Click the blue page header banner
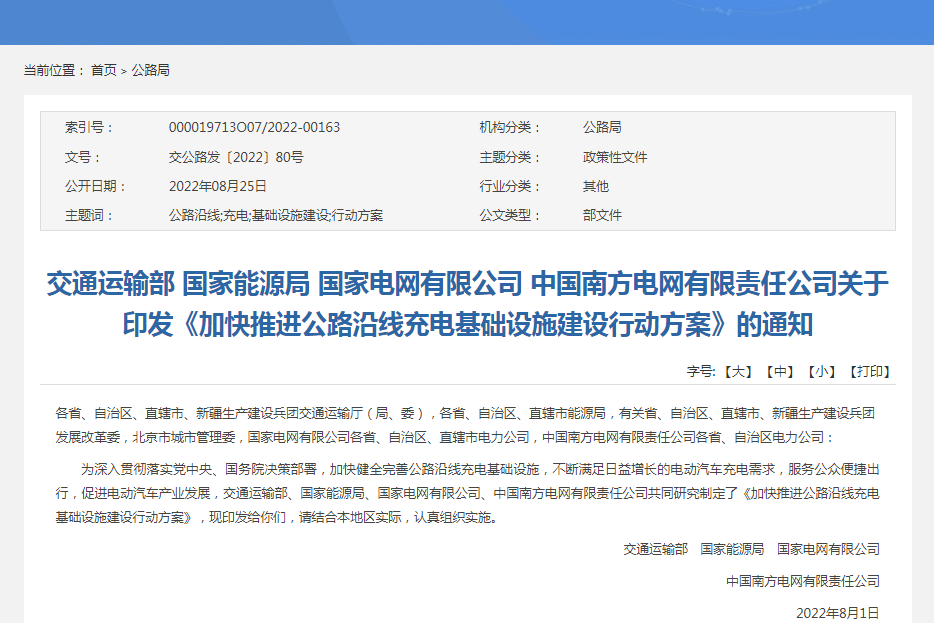Viewport: 934px width, 623px height. coord(467,22)
